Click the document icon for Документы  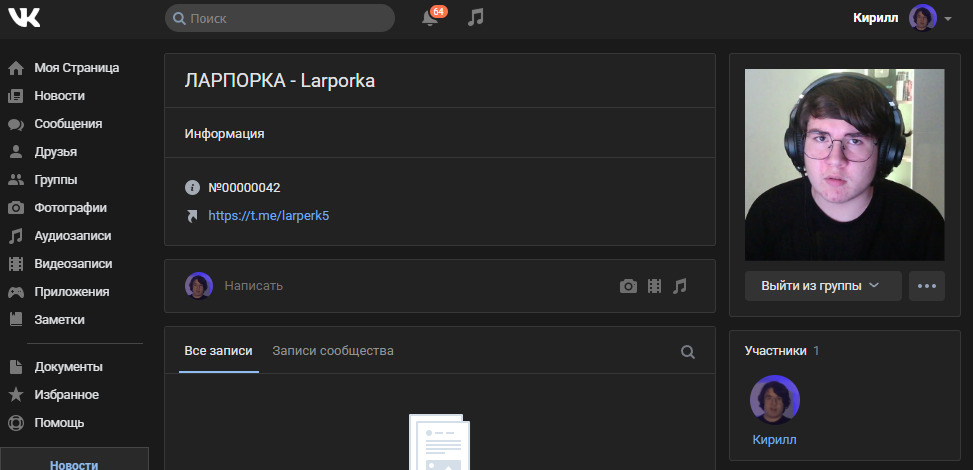[16, 367]
